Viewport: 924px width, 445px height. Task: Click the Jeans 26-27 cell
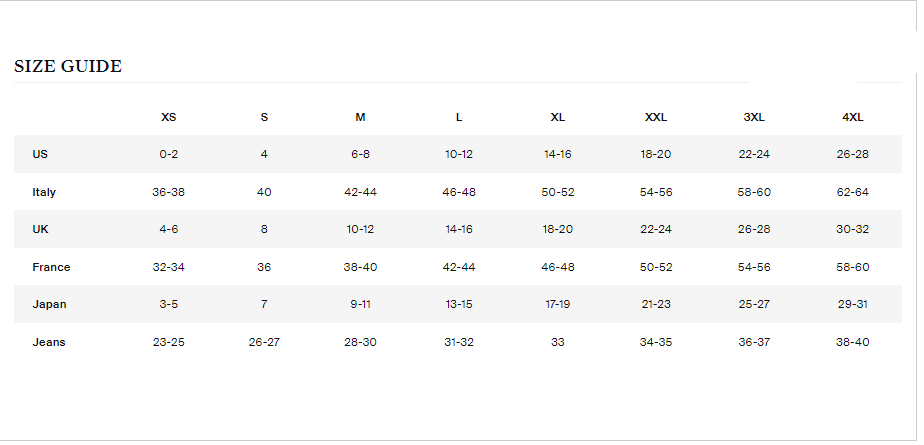pos(264,342)
